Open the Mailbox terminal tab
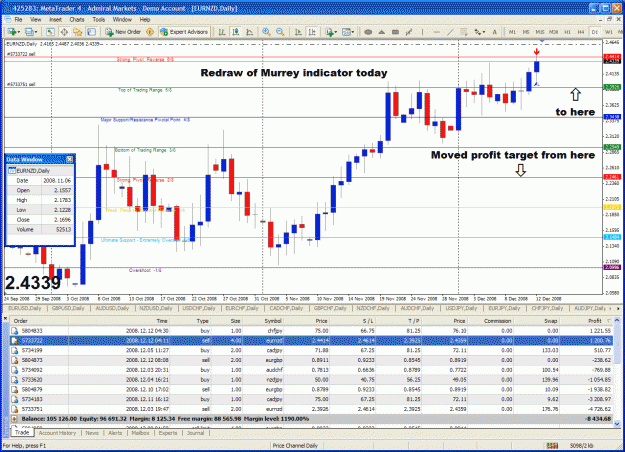 (140, 433)
